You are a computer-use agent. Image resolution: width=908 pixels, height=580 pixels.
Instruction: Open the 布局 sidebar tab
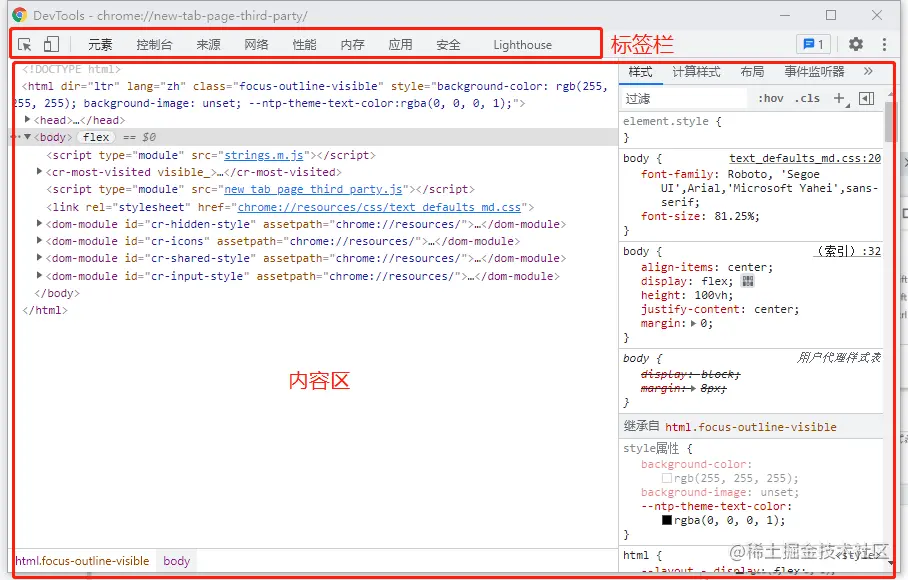(x=752, y=72)
